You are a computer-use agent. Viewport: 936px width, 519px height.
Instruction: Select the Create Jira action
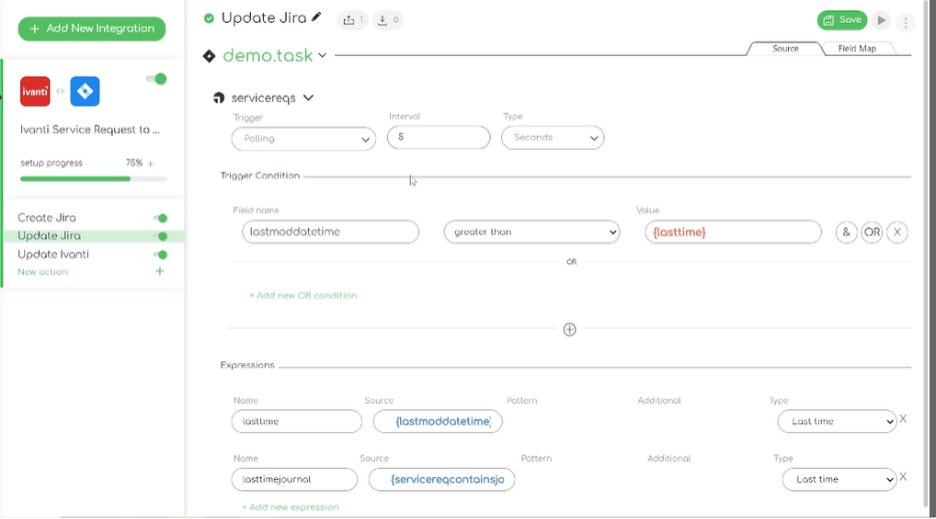tap(47, 218)
